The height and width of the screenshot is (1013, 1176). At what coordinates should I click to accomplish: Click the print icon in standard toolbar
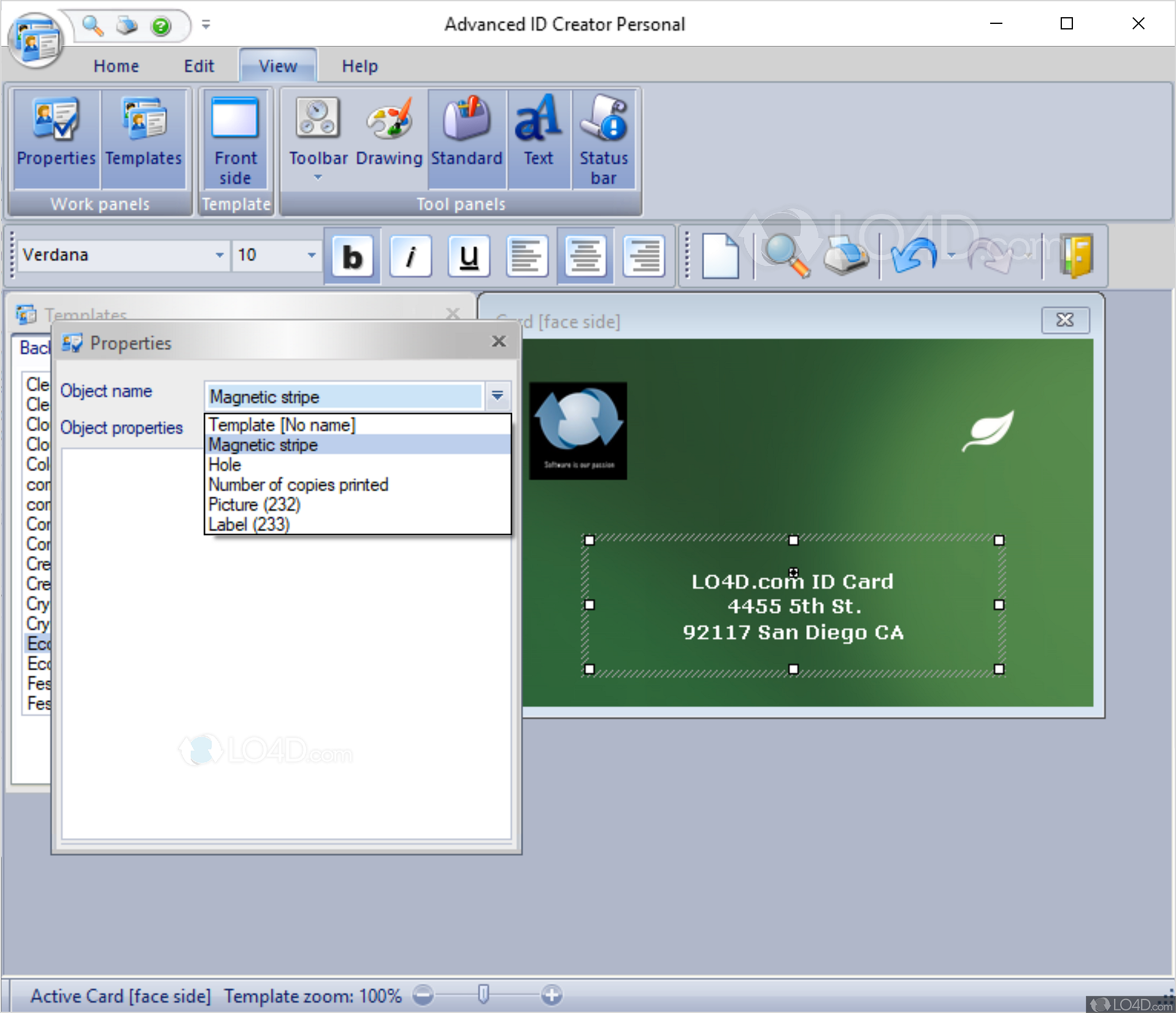tap(847, 256)
